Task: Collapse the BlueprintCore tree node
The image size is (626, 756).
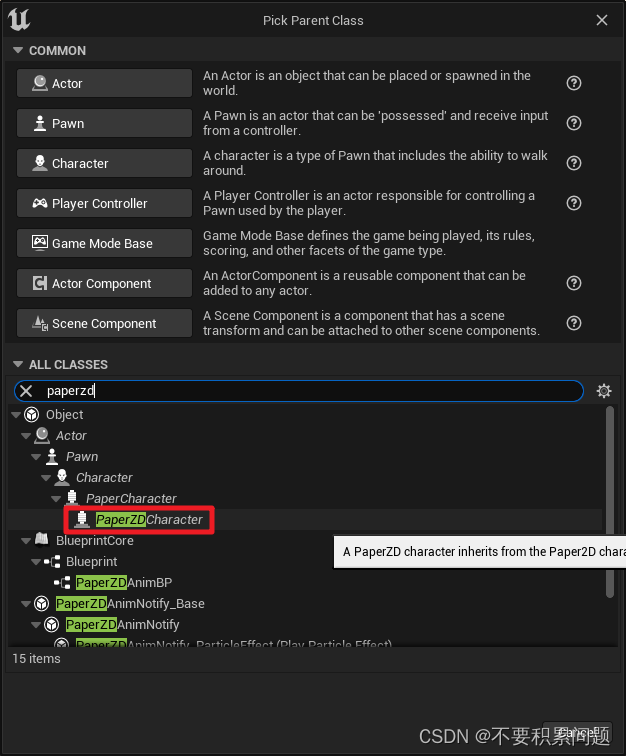Action: pos(26,541)
